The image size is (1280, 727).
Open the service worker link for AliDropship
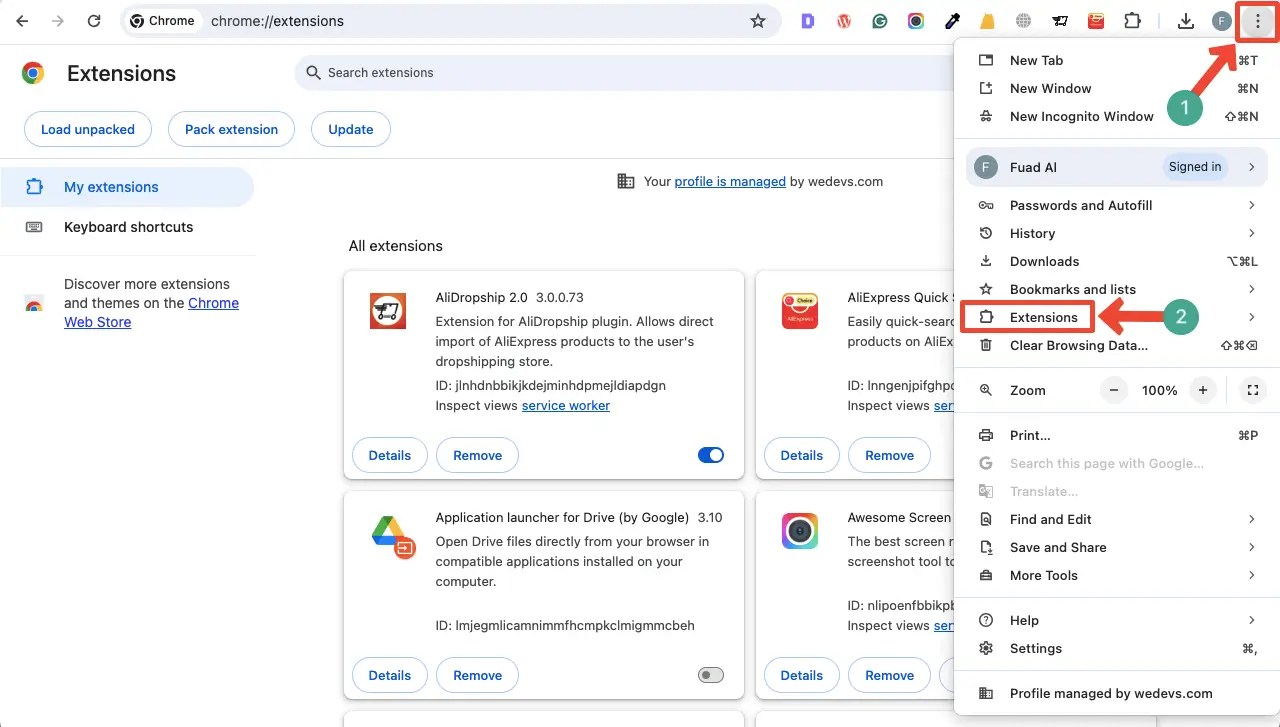click(x=565, y=405)
